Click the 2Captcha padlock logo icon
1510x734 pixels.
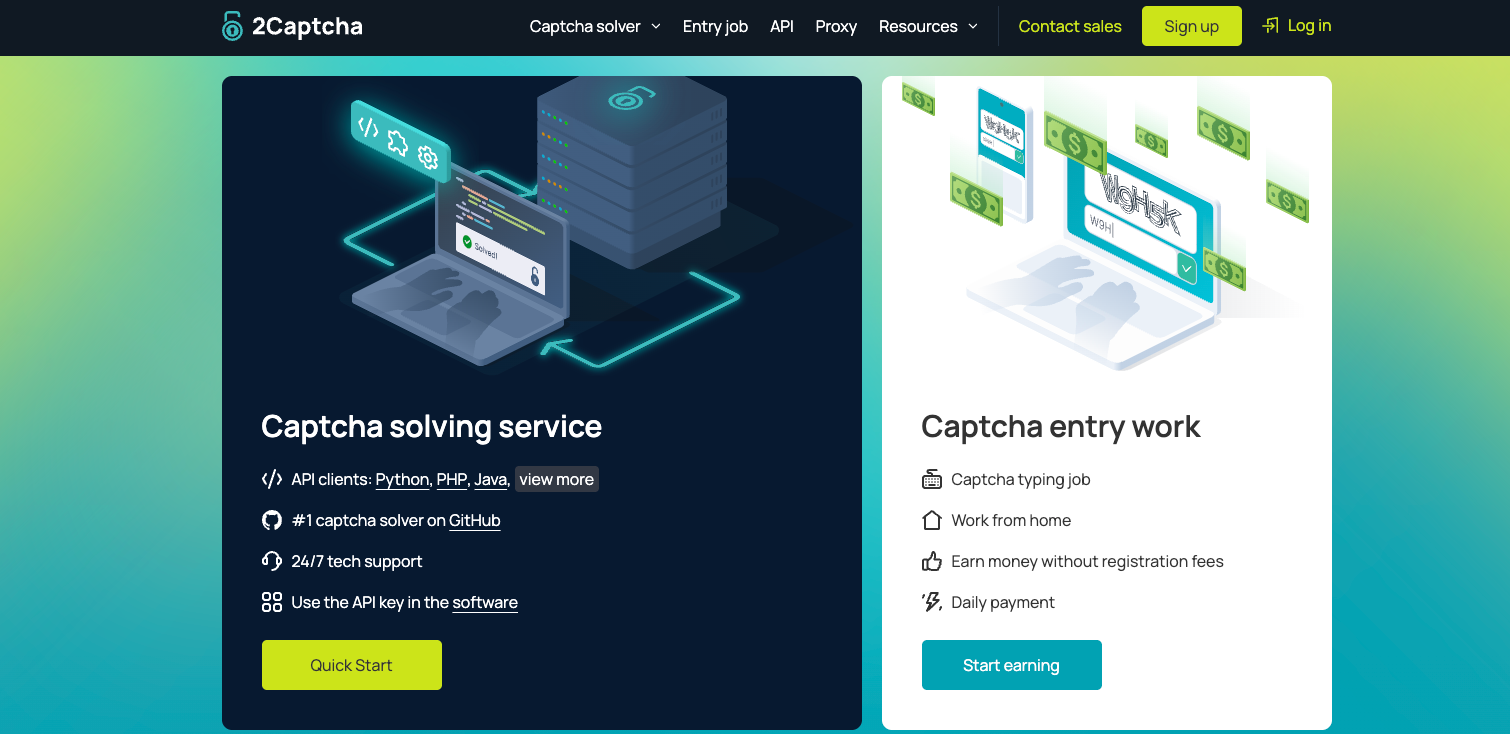coord(232,26)
